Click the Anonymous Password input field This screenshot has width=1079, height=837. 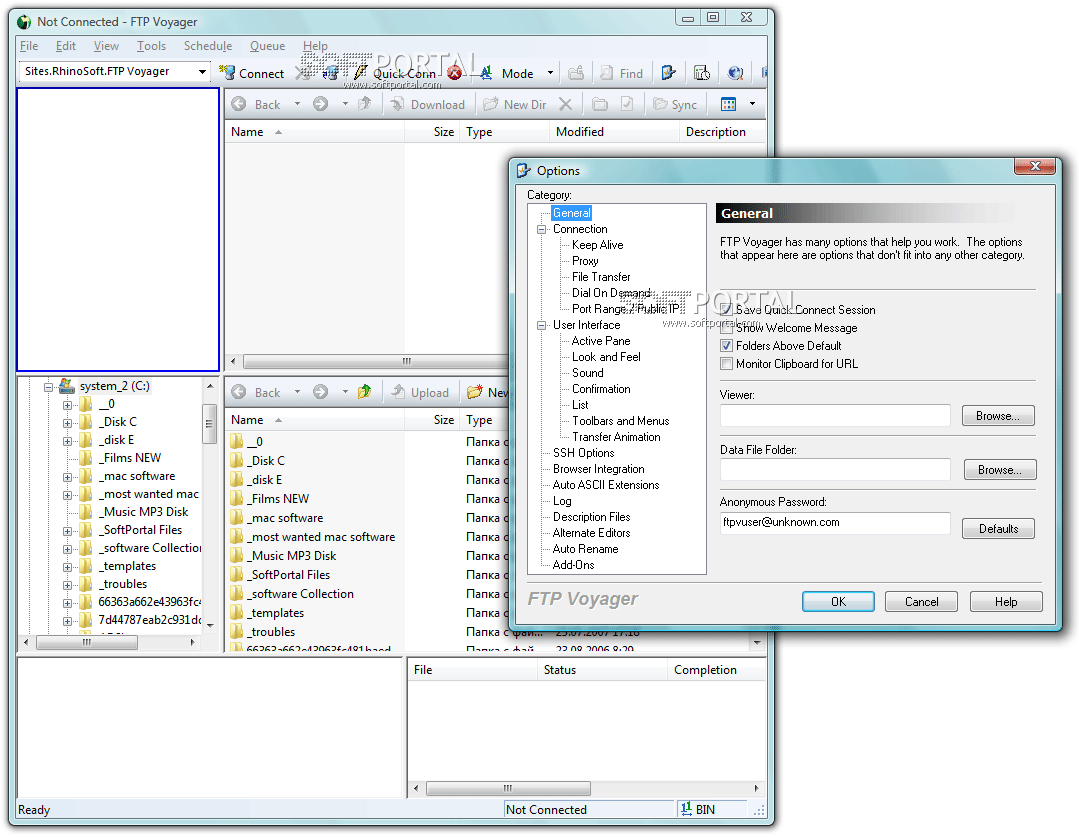(835, 522)
